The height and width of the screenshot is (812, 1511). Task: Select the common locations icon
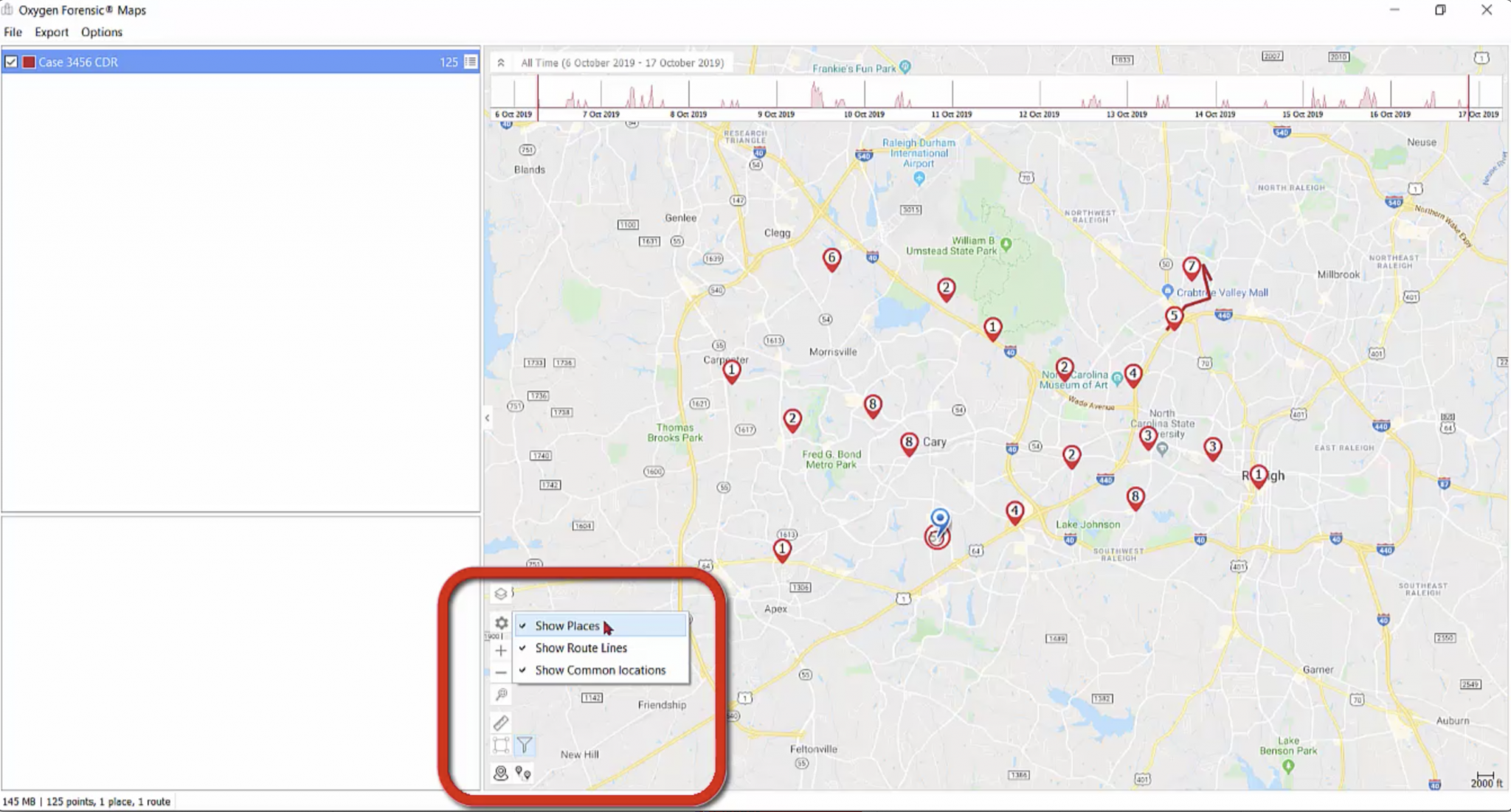[x=500, y=774]
